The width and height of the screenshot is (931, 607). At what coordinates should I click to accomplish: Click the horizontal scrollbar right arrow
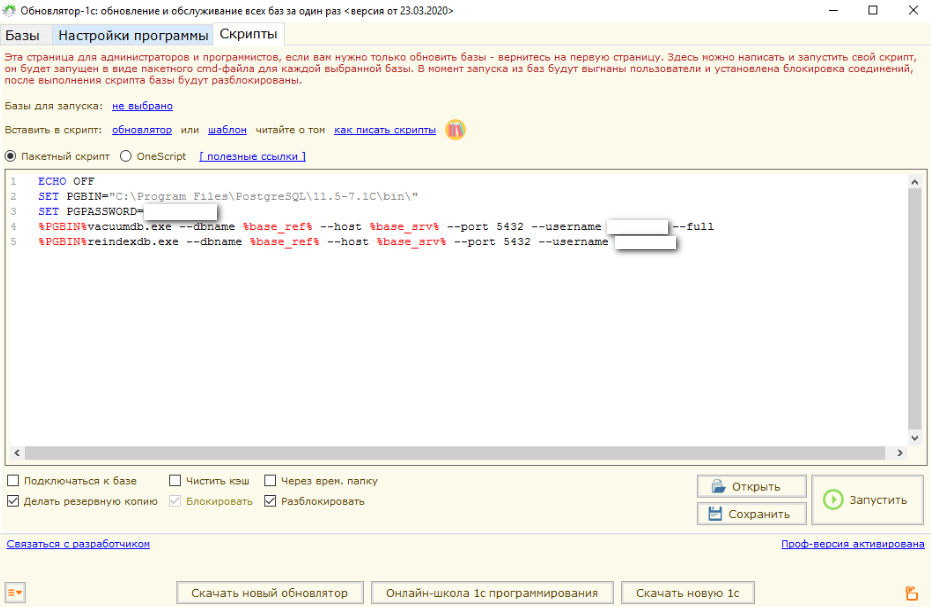pos(900,453)
